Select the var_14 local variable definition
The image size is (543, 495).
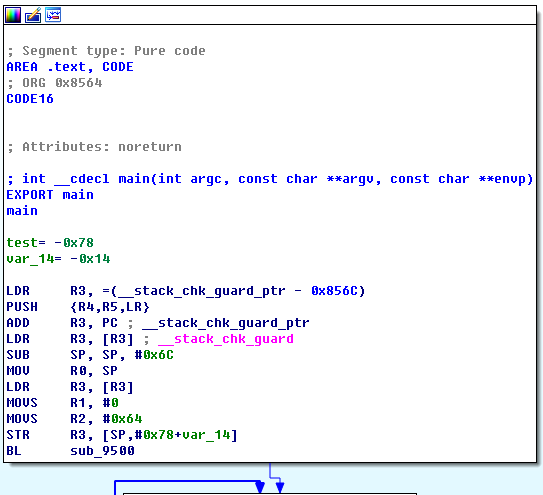coord(58,259)
